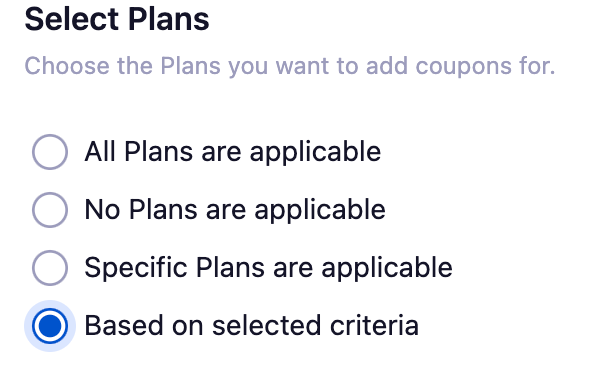The width and height of the screenshot is (594, 384).
Task: Choose the 'No Plans are applicable' radio circle
Action: click(50, 210)
